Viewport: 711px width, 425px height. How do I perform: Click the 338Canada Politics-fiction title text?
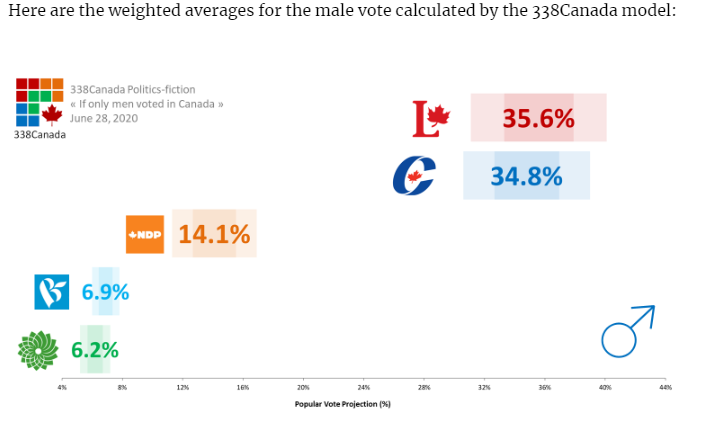132,89
